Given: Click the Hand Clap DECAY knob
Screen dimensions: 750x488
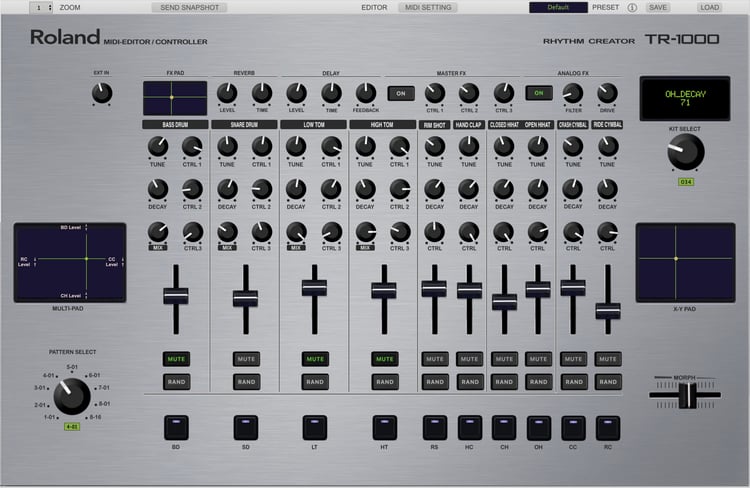Looking at the screenshot, I should (x=469, y=189).
